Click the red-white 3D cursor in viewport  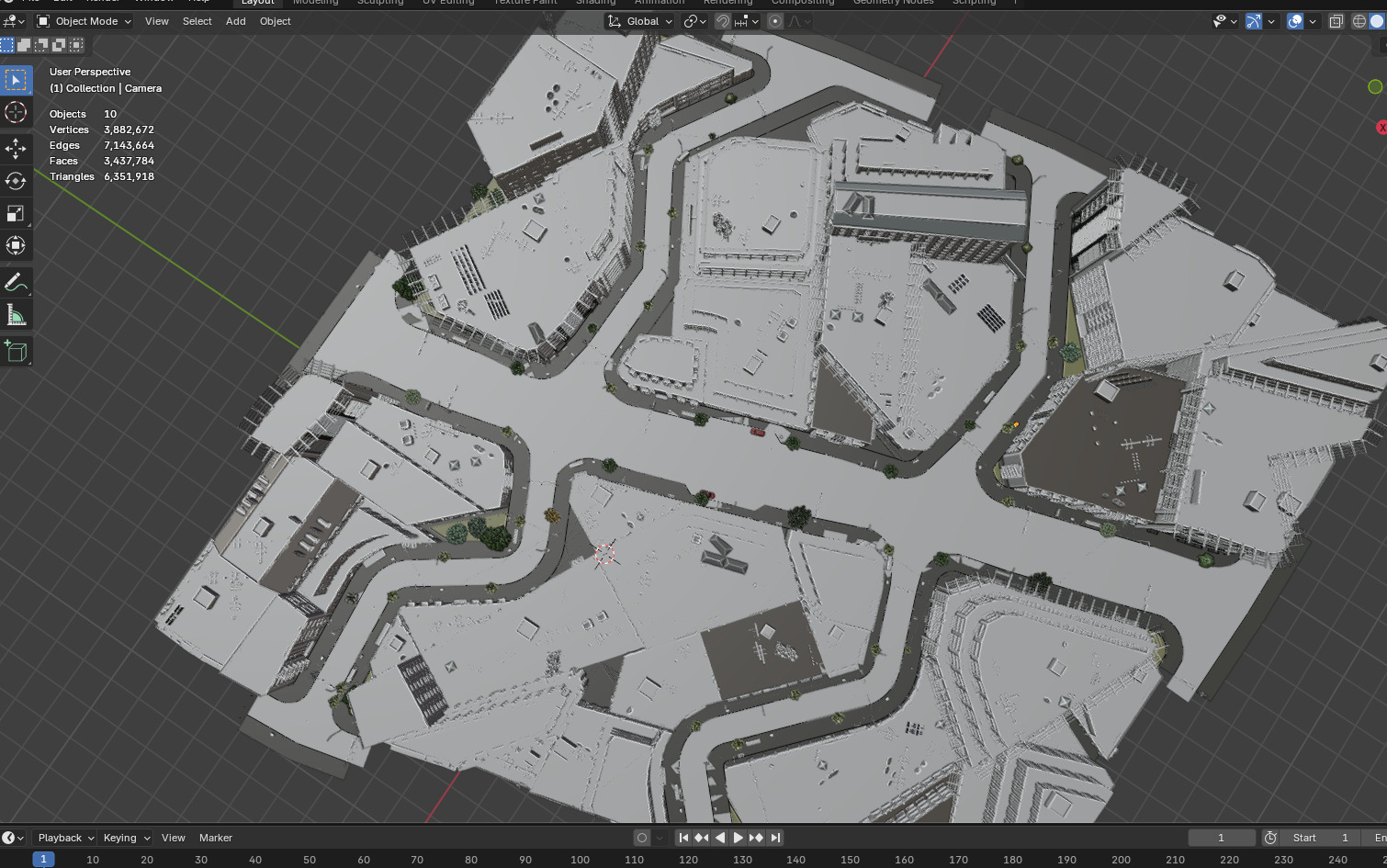605,554
